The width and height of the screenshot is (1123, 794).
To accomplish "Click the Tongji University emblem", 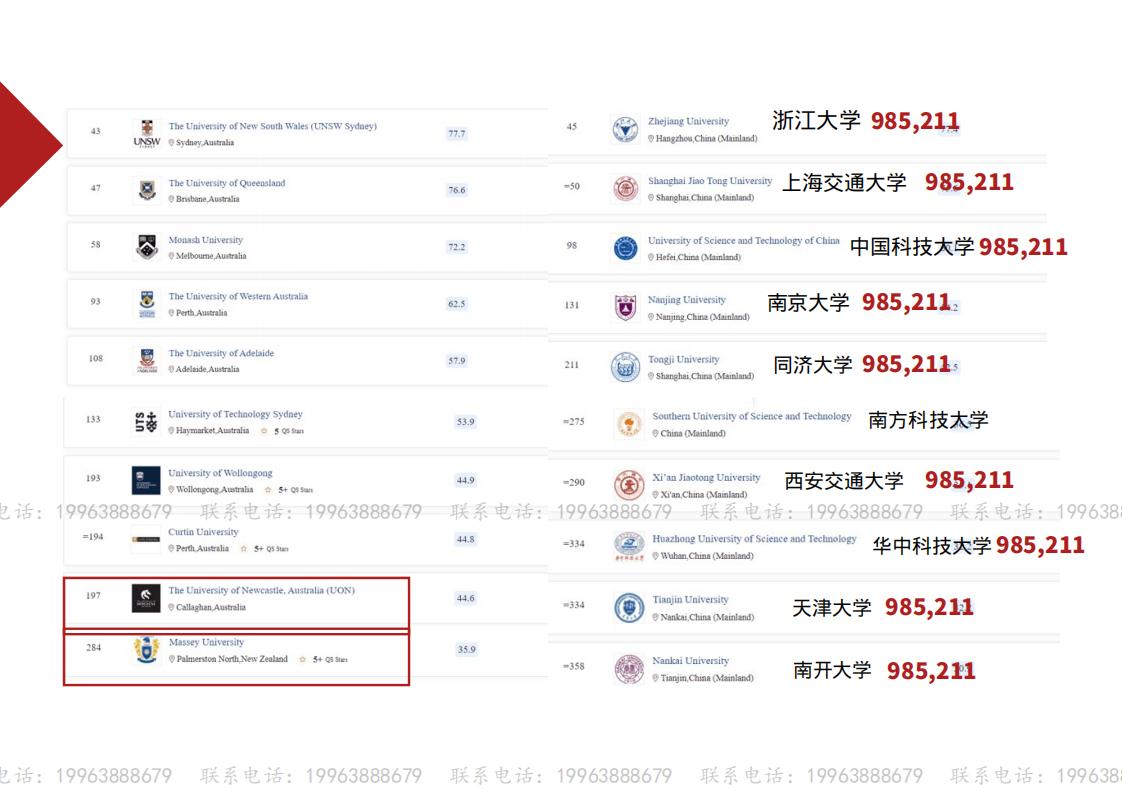I will point(625,367).
